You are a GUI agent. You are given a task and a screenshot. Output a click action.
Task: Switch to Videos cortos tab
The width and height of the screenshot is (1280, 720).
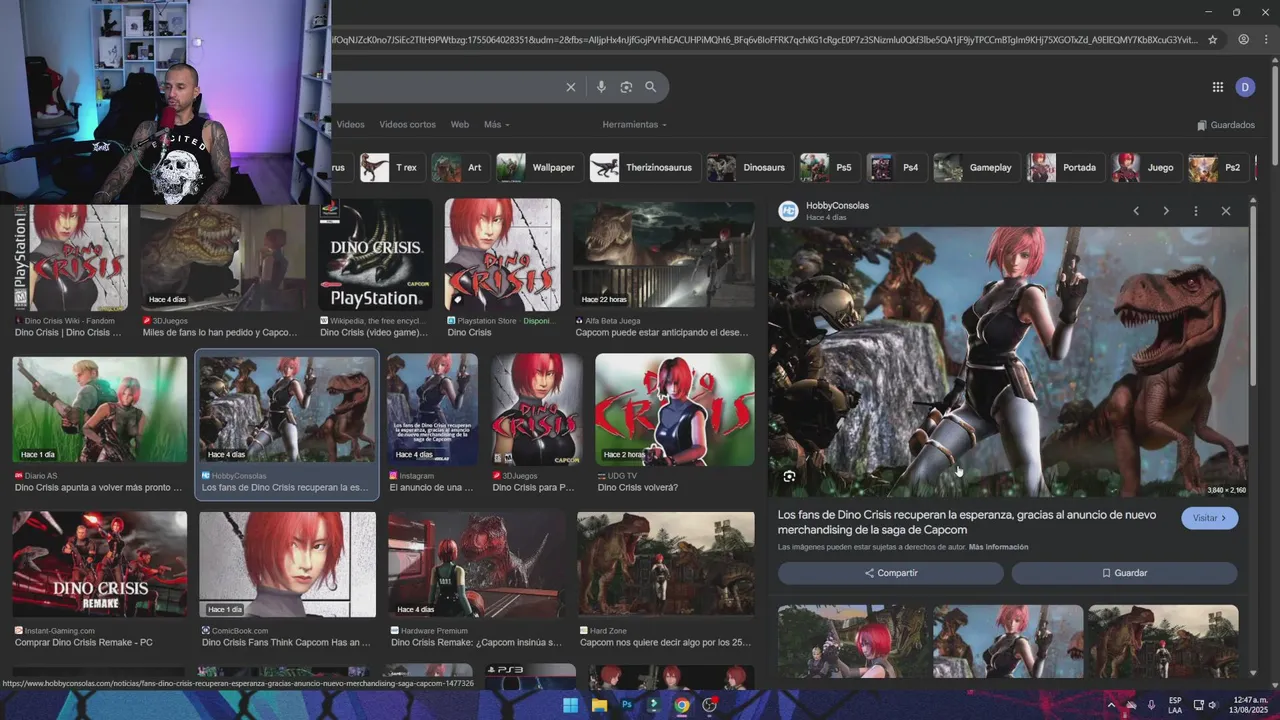pyautogui.click(x=407, y=125)
